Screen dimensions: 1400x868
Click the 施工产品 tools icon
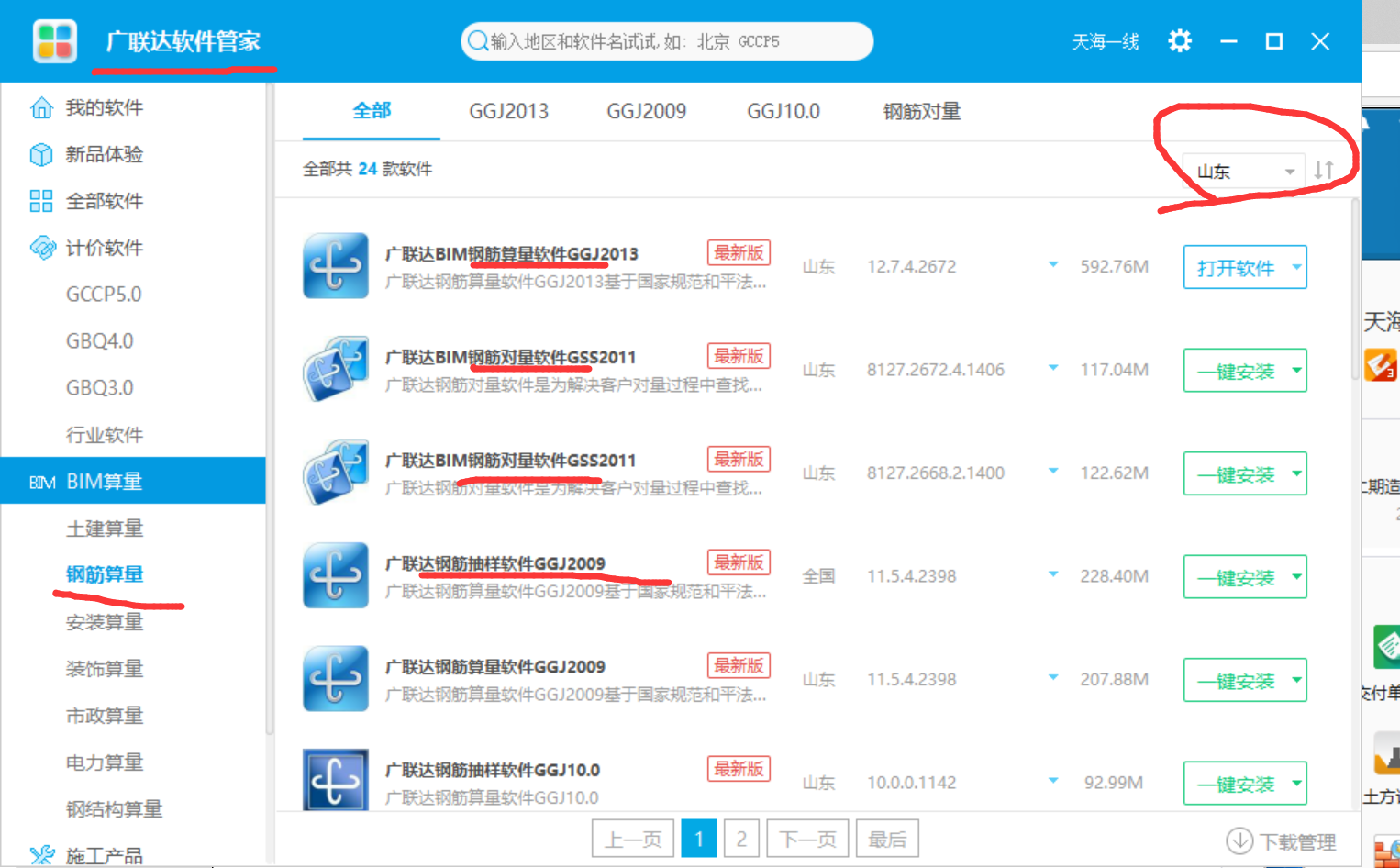pyautogui.click(x=42, y=856)
